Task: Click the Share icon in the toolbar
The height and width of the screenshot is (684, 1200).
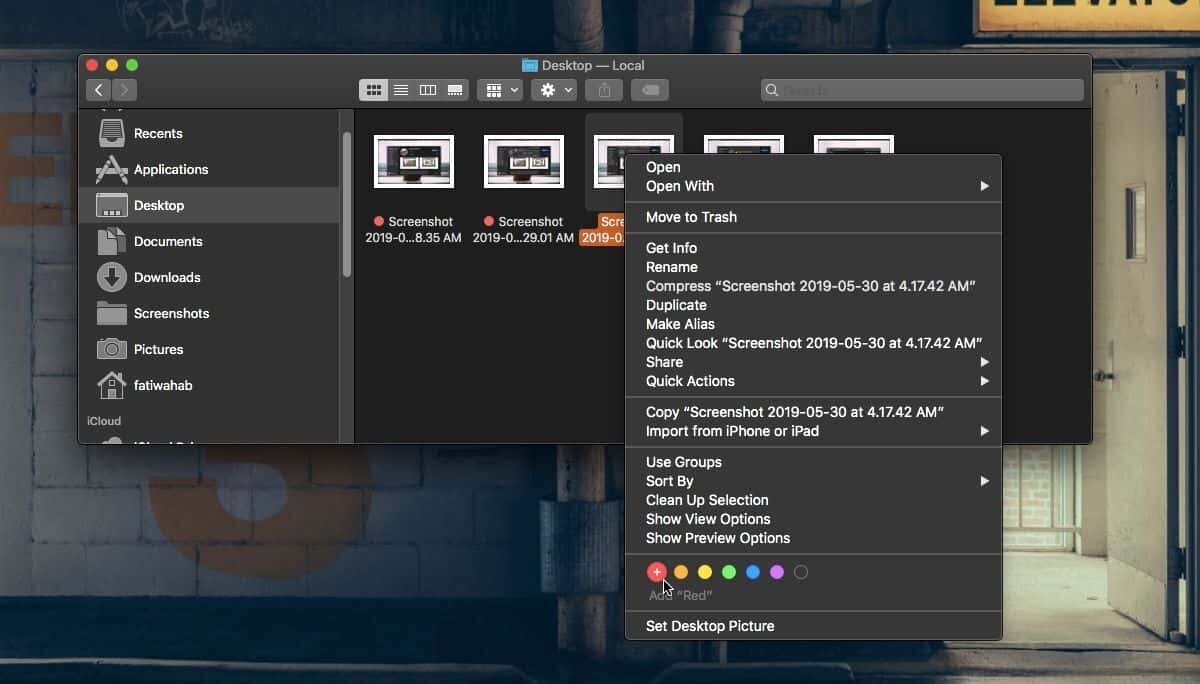Action: 603,90
